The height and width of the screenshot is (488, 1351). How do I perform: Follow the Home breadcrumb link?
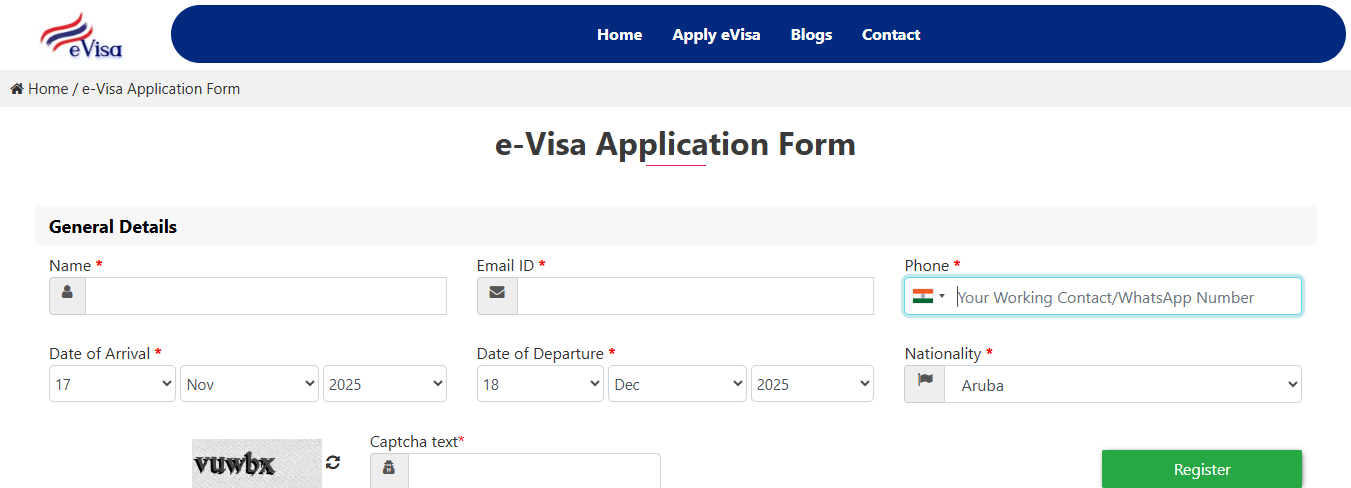[48, 89]
